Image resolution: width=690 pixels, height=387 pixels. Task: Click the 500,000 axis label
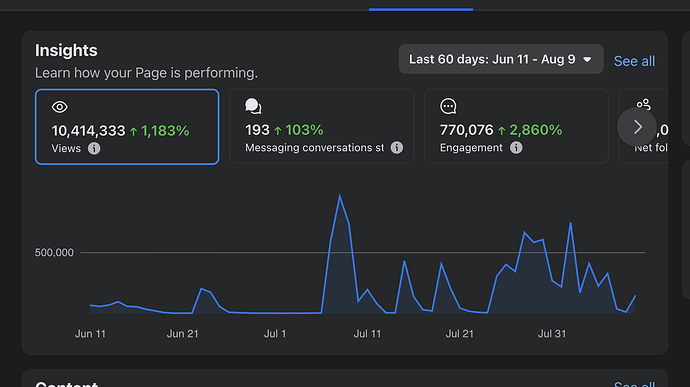click(54, 252)
